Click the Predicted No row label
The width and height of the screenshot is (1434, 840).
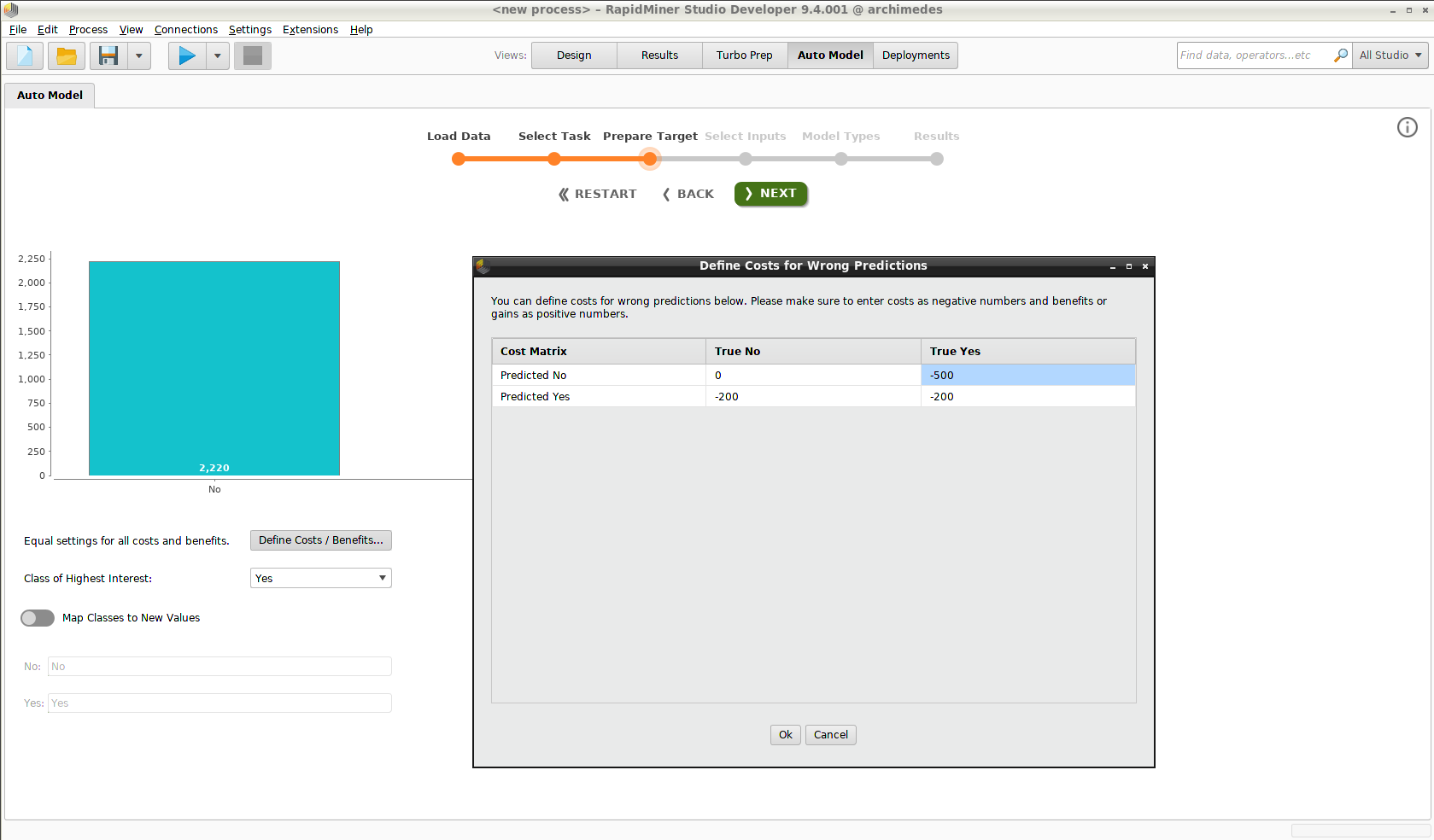599,376
